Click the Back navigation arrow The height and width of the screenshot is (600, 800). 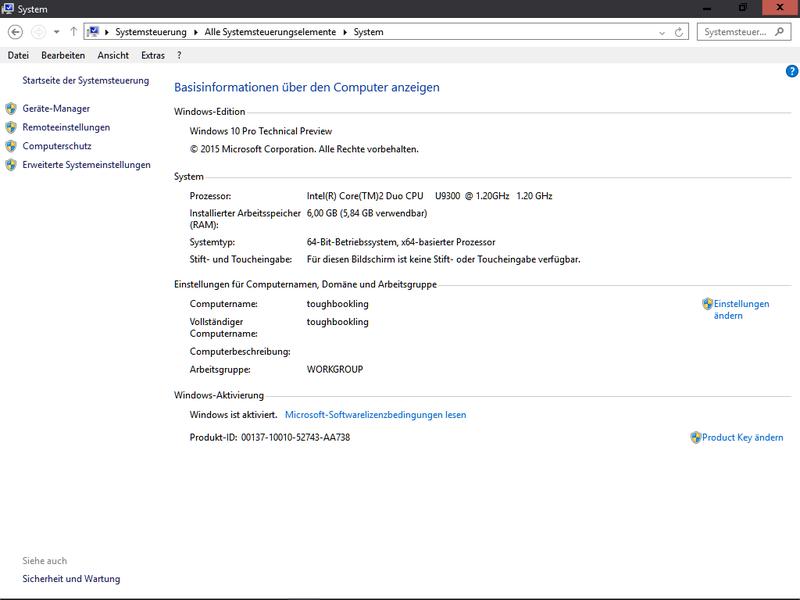click(15, 32)
